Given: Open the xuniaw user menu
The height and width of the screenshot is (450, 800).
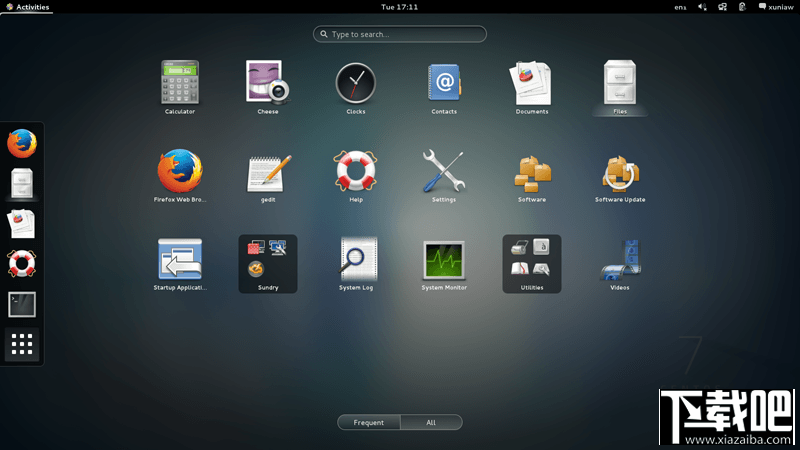Looking at the screenshot, I should click(776, 7).
